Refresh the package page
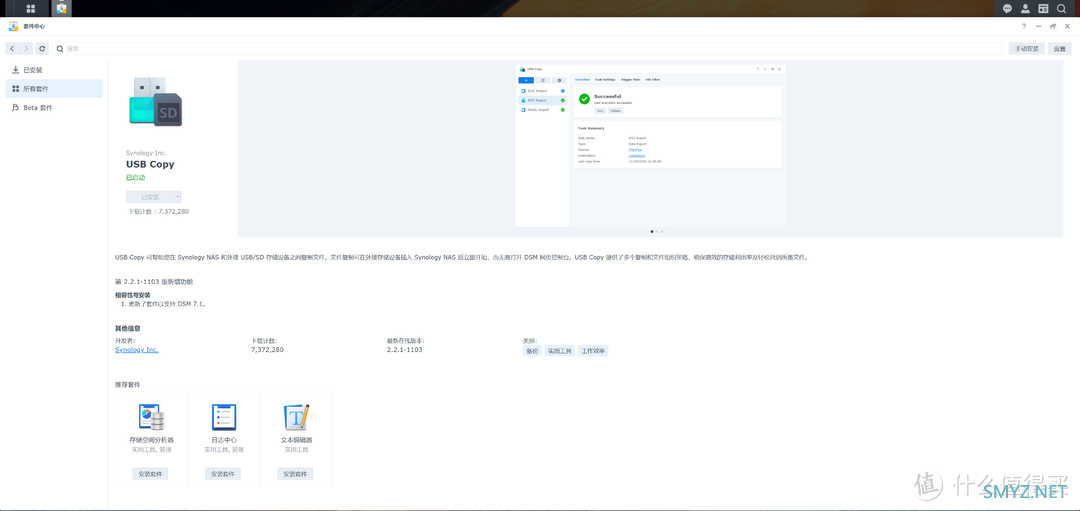The width and height of the screenshot is (1080, 511). click(x=42, y=49)
